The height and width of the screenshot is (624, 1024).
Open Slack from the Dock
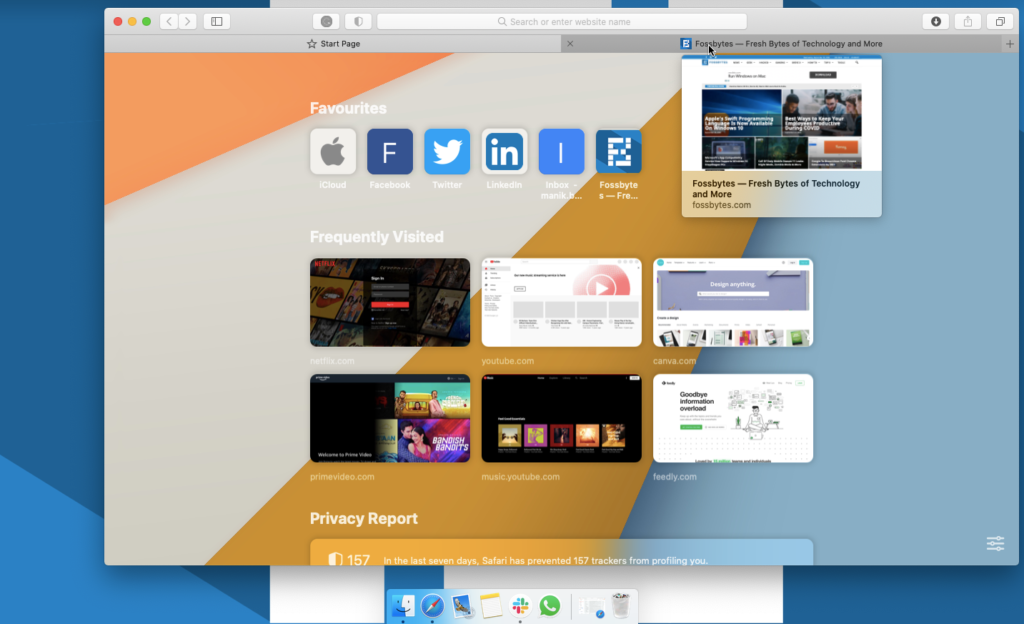tap(520, 606)
